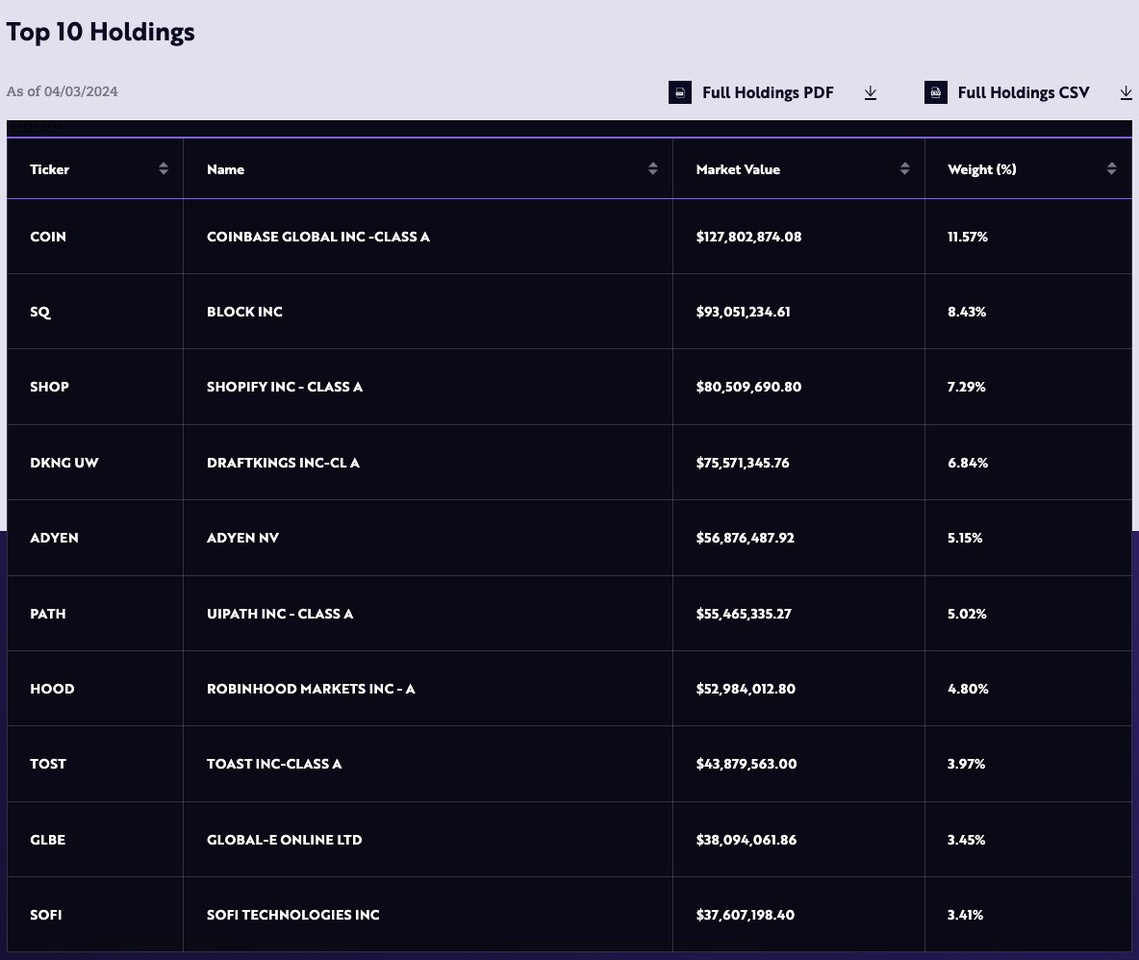Viewport: 1139px width, 960px height.
Task: Click market value $56,876,487.92
Action: click(745, 538)
